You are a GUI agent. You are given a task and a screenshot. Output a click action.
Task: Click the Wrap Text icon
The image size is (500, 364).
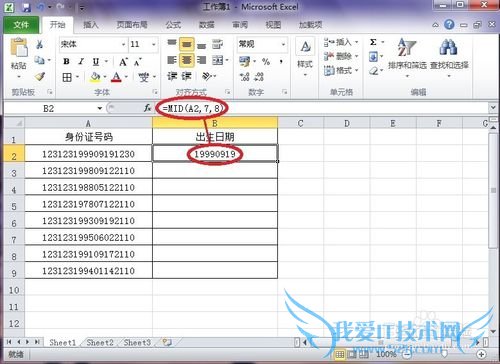point(217,44)
